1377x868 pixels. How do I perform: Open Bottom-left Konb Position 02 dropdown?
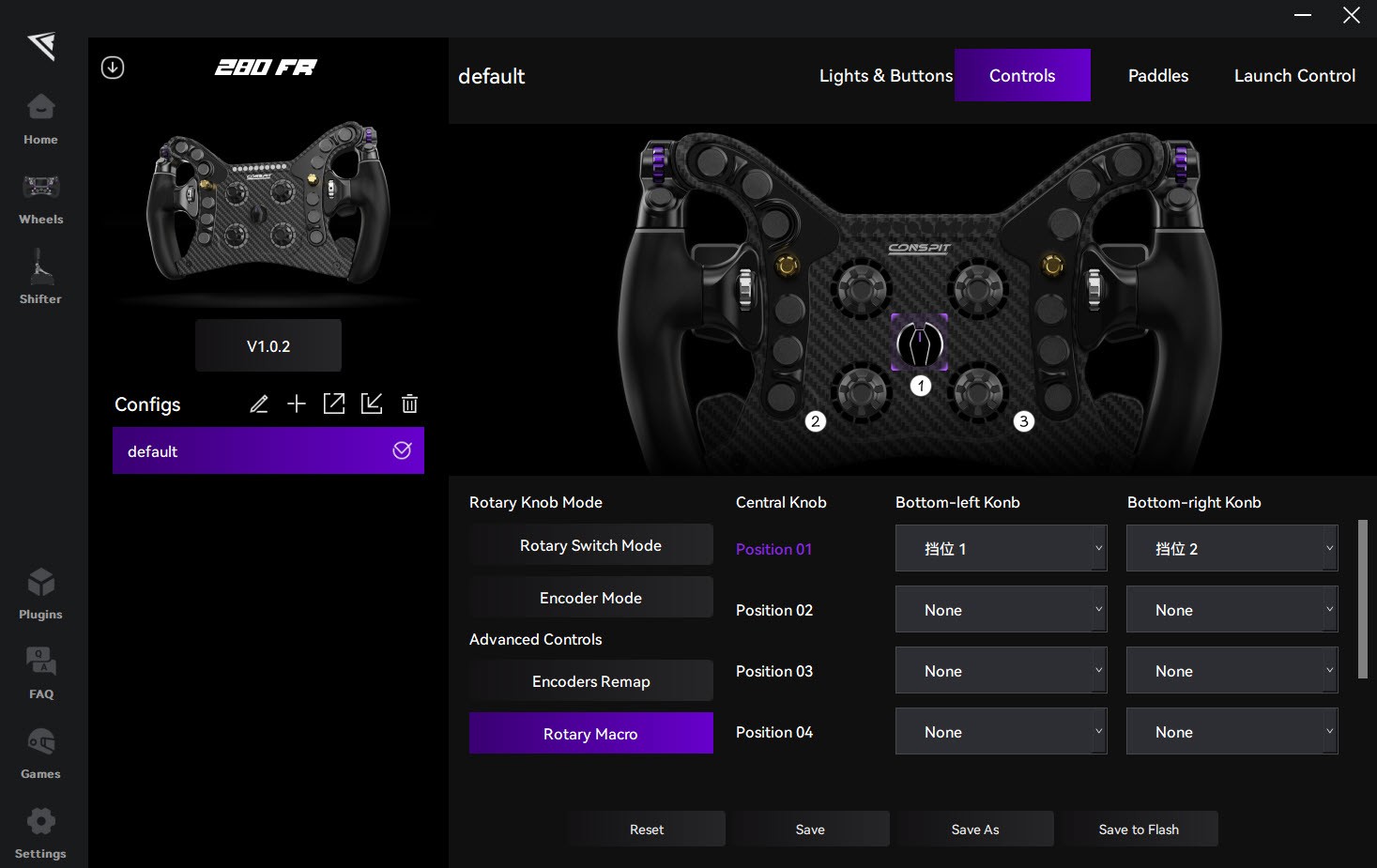coord(1002,609)
